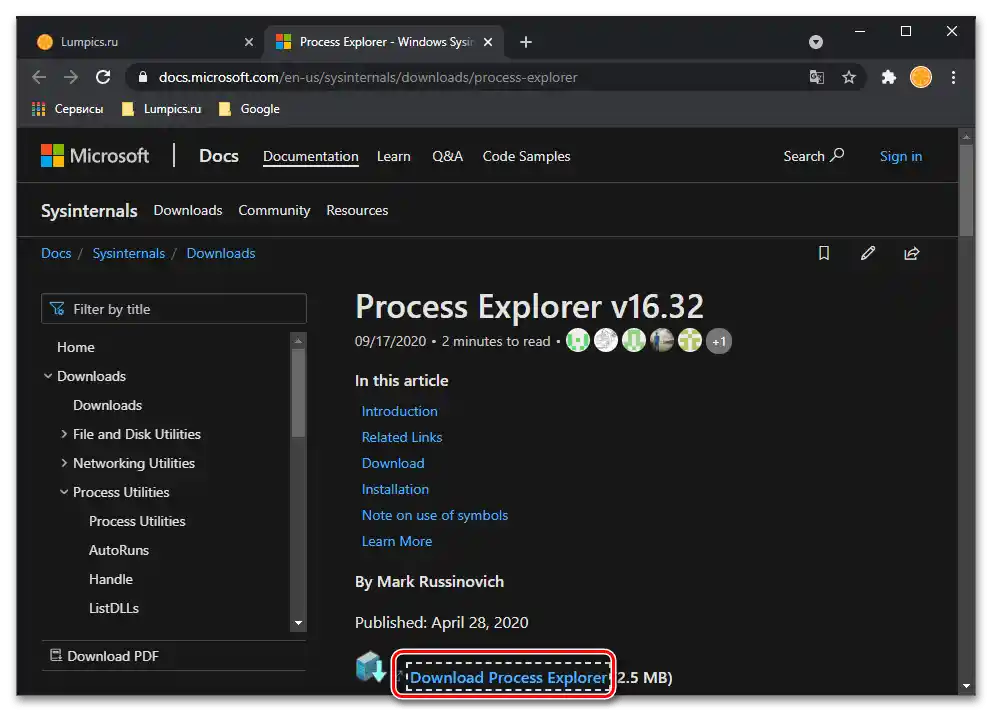
Task: Open the Chrome extensions puzzle icon
Action: tap(888, 77)
